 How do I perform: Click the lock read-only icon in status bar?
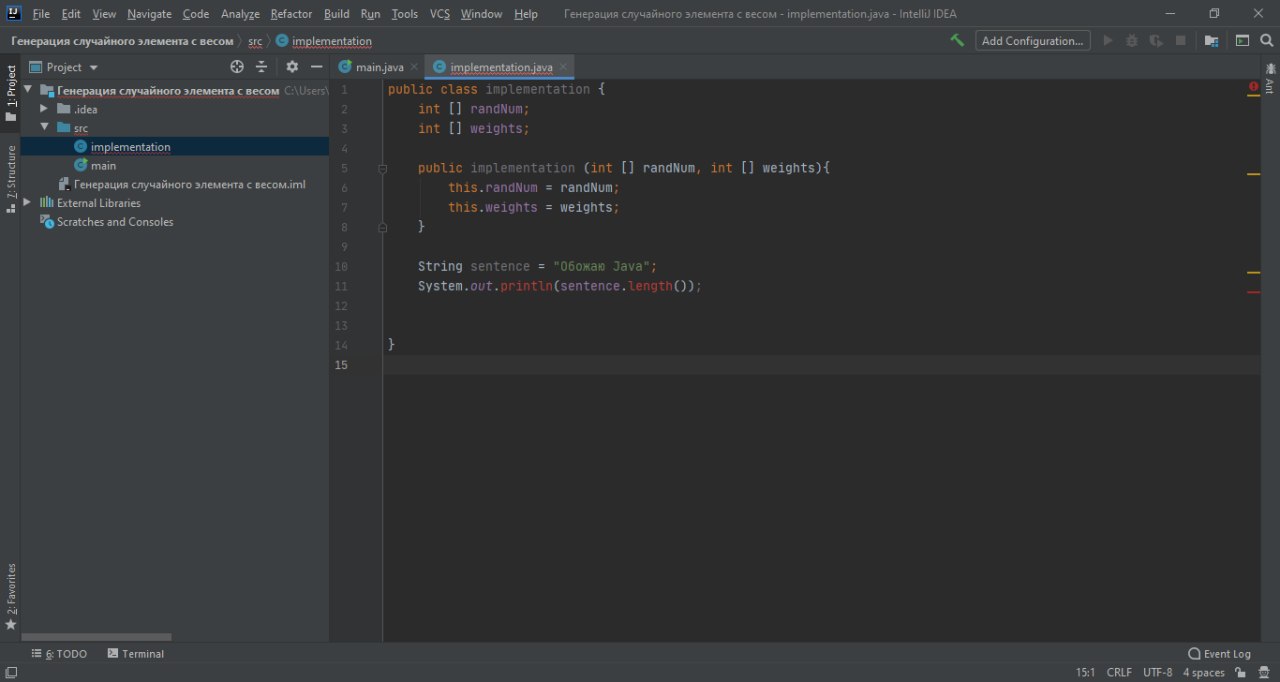(x=1242, y=673)
